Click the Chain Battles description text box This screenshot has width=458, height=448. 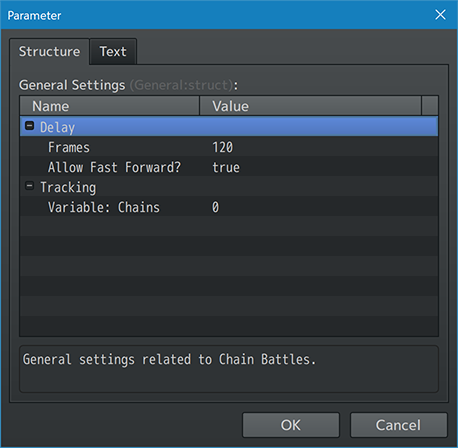click(229, 369)
